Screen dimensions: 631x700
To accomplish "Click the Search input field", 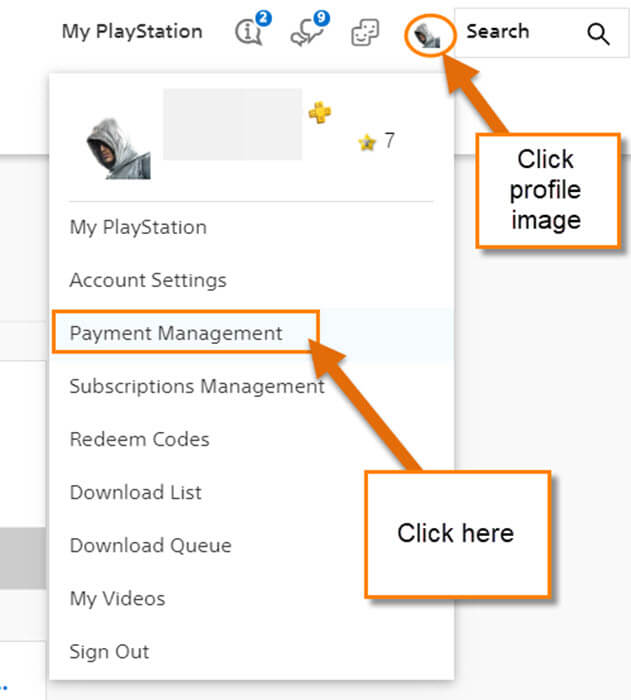I will (541, 33).
